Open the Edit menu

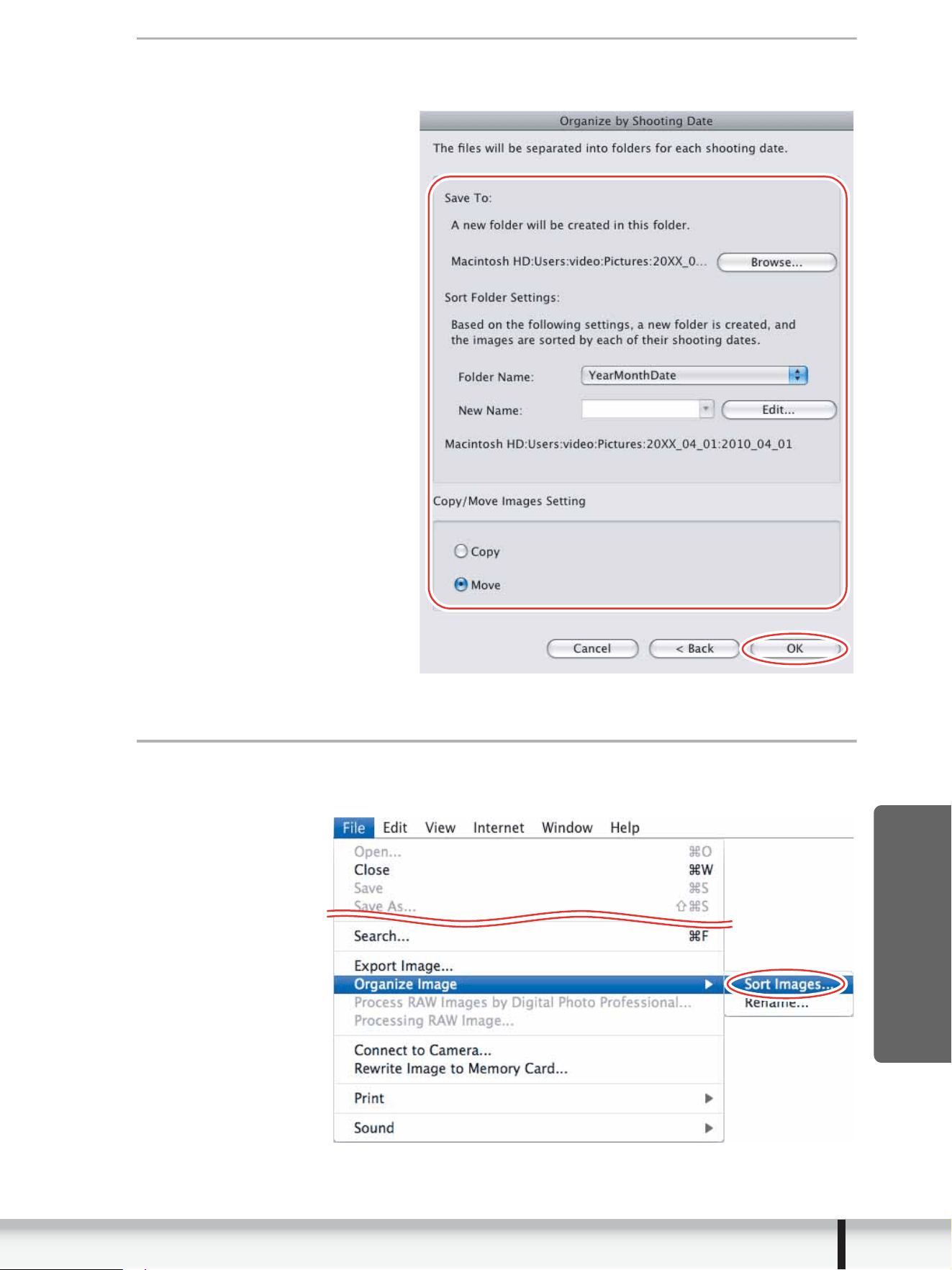point(395,827)
